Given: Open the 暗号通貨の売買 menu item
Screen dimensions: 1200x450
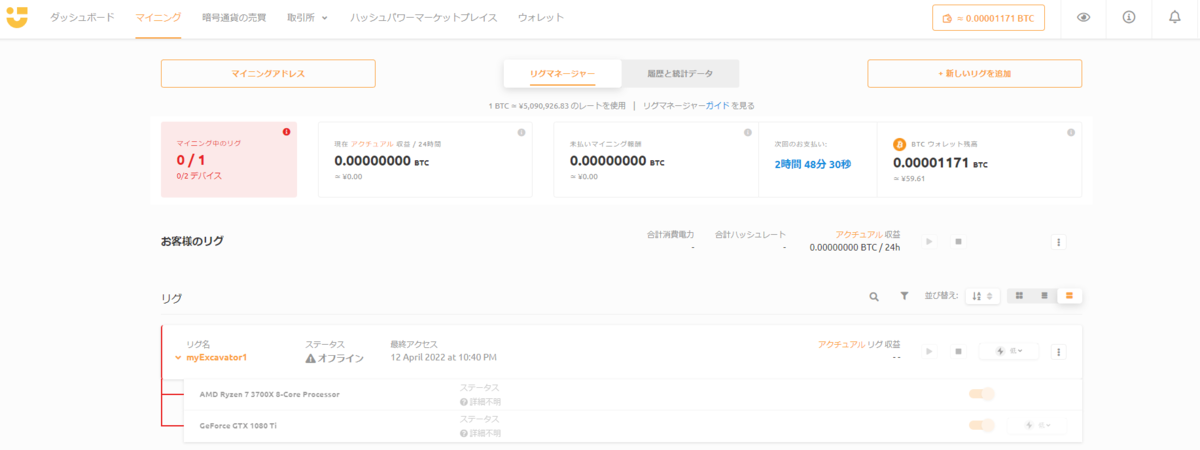Looking at the screenshot, I should click(x=233, y=18).
